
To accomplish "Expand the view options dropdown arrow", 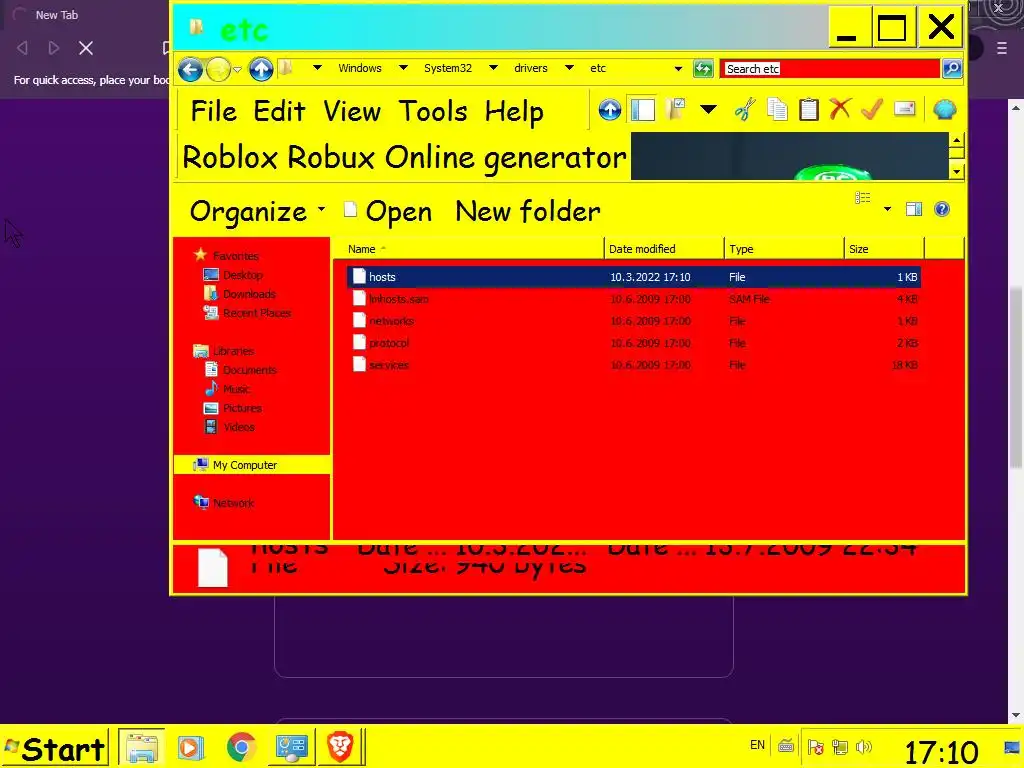I will coord(888,210).
